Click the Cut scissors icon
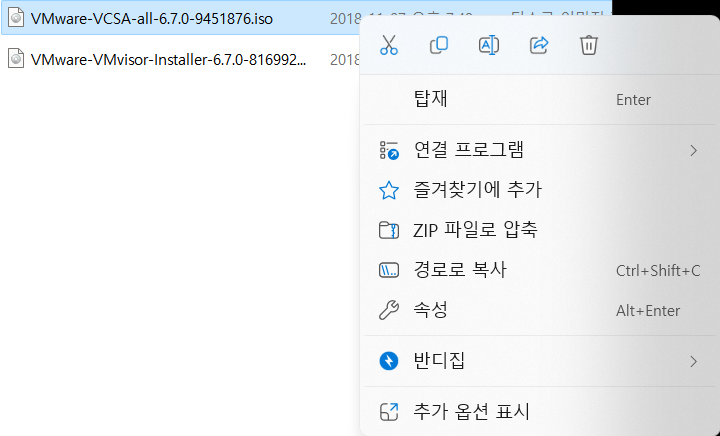The width and height of the screenshot is (720, 436). click(388, 45)
